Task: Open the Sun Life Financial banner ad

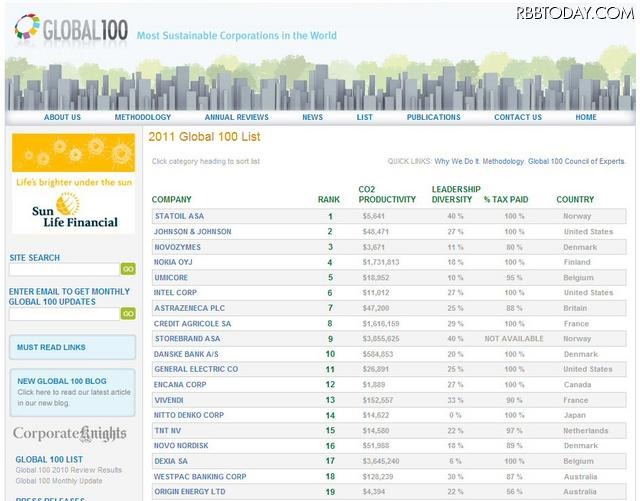Action: (x=73, y=184)
